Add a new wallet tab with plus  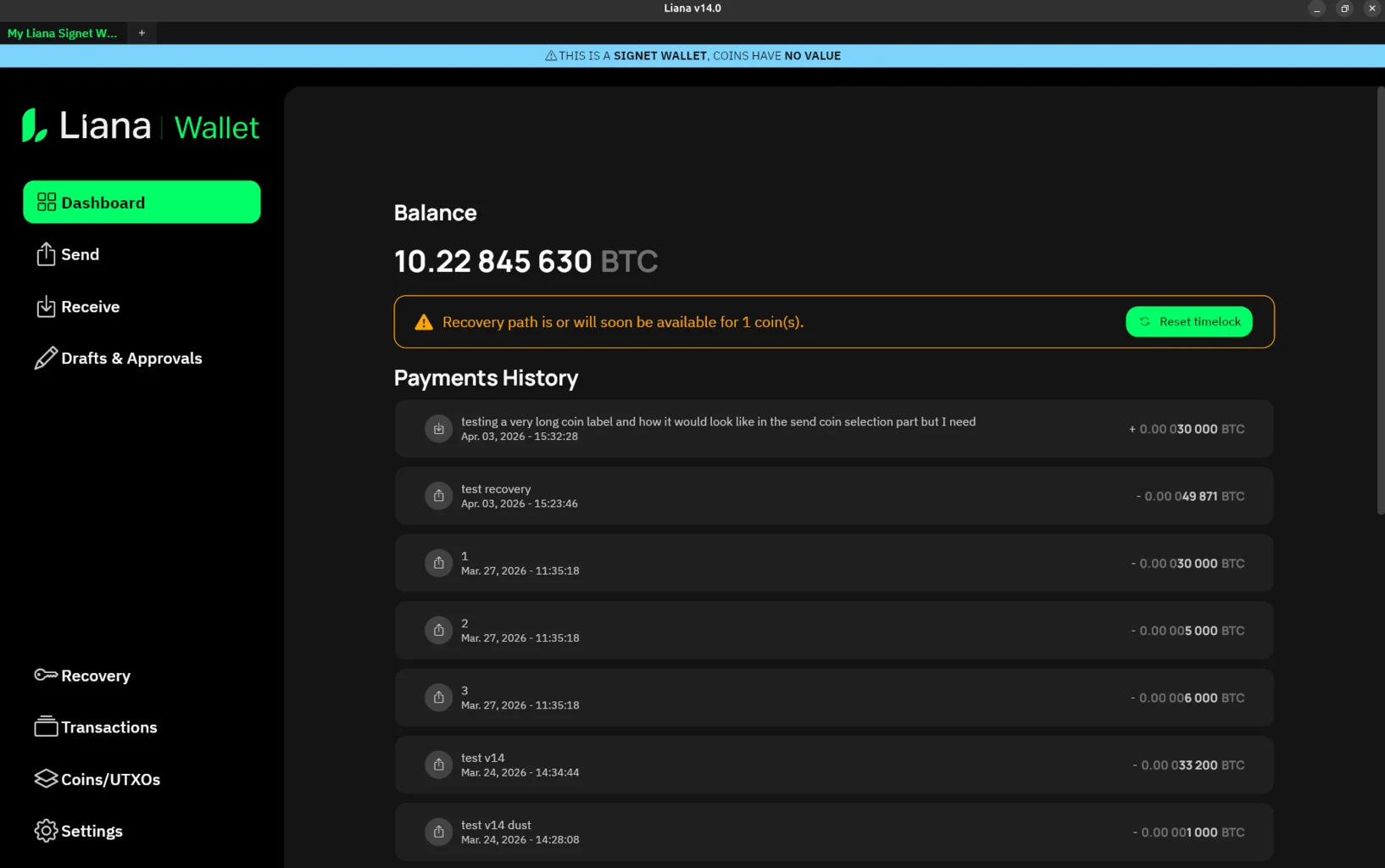click(x=142, y=33)
